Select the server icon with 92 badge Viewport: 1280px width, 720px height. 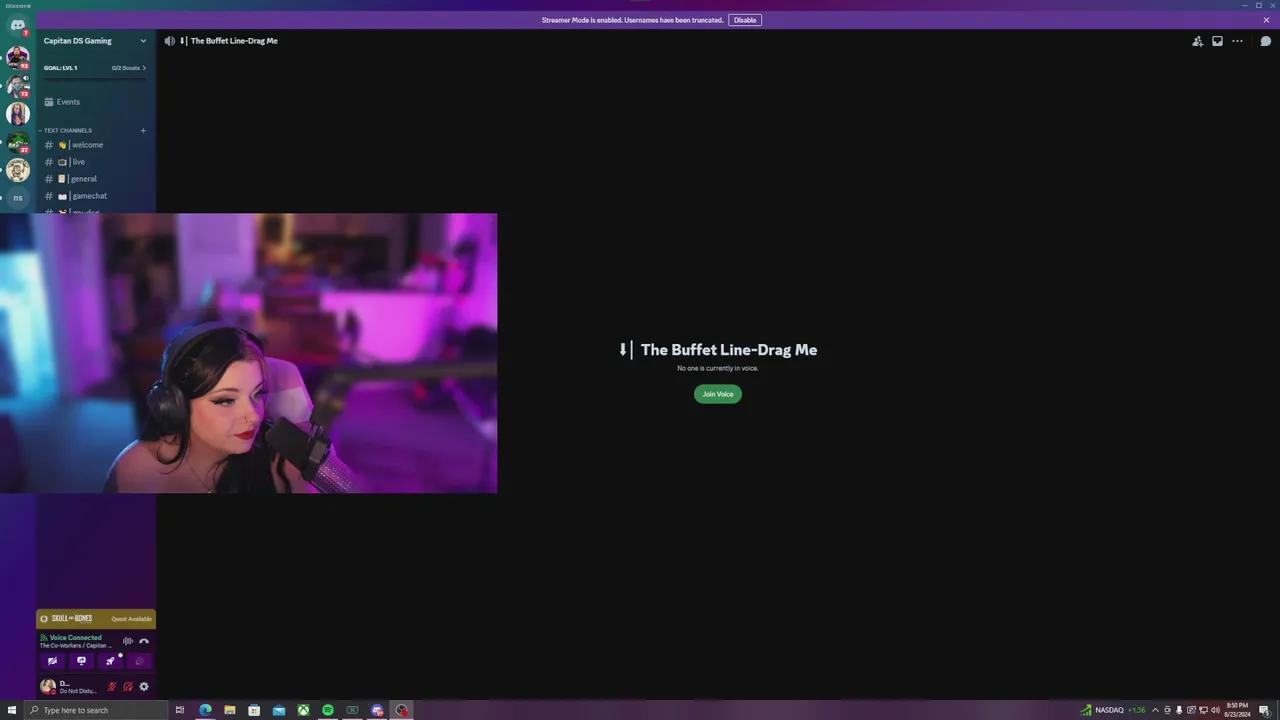tap(18, 56)
